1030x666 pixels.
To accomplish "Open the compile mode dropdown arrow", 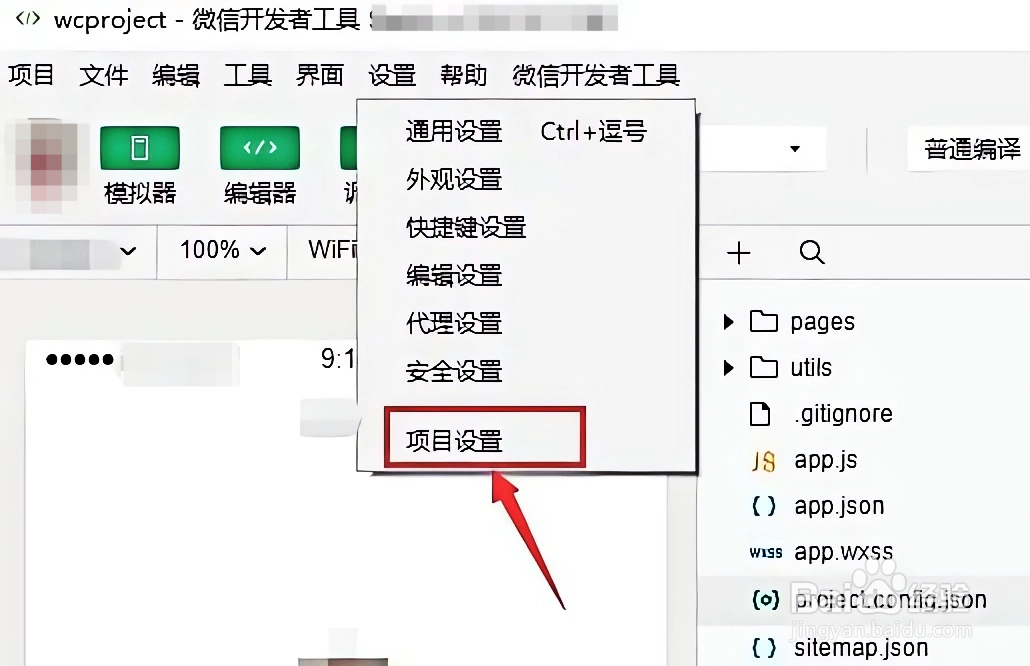I will (x=795, y=148).
